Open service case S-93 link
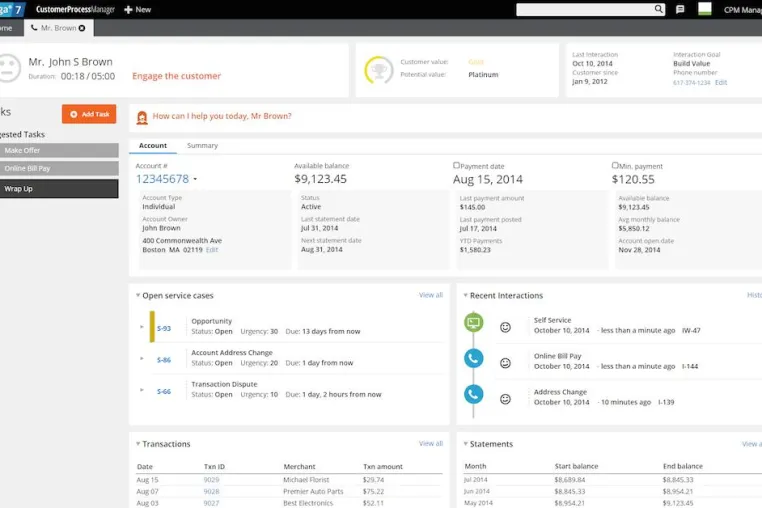This screenshot has height=508, width=762. point(164,329)
